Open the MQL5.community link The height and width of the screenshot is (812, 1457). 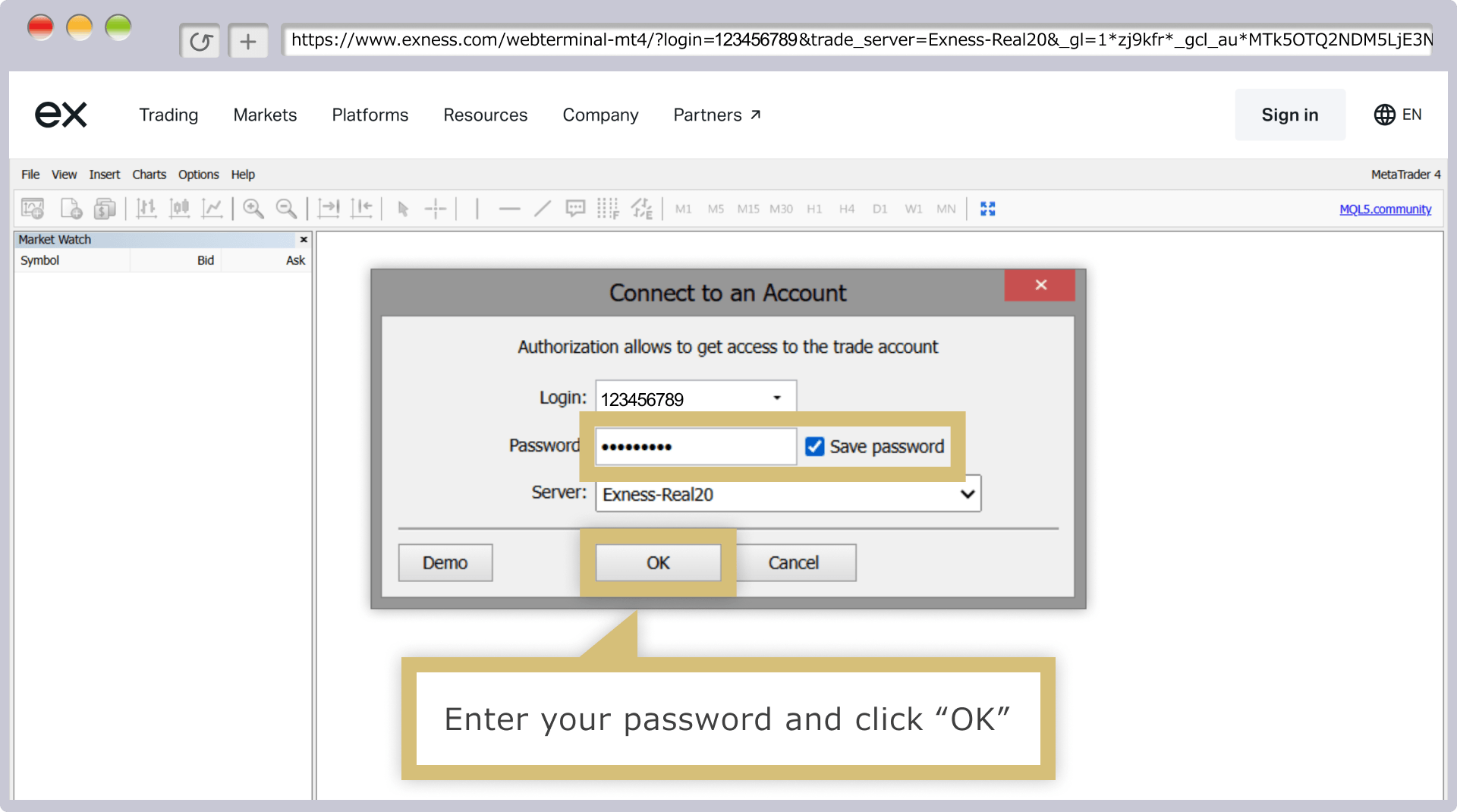pyautogui.click(x=1385, y=209)
